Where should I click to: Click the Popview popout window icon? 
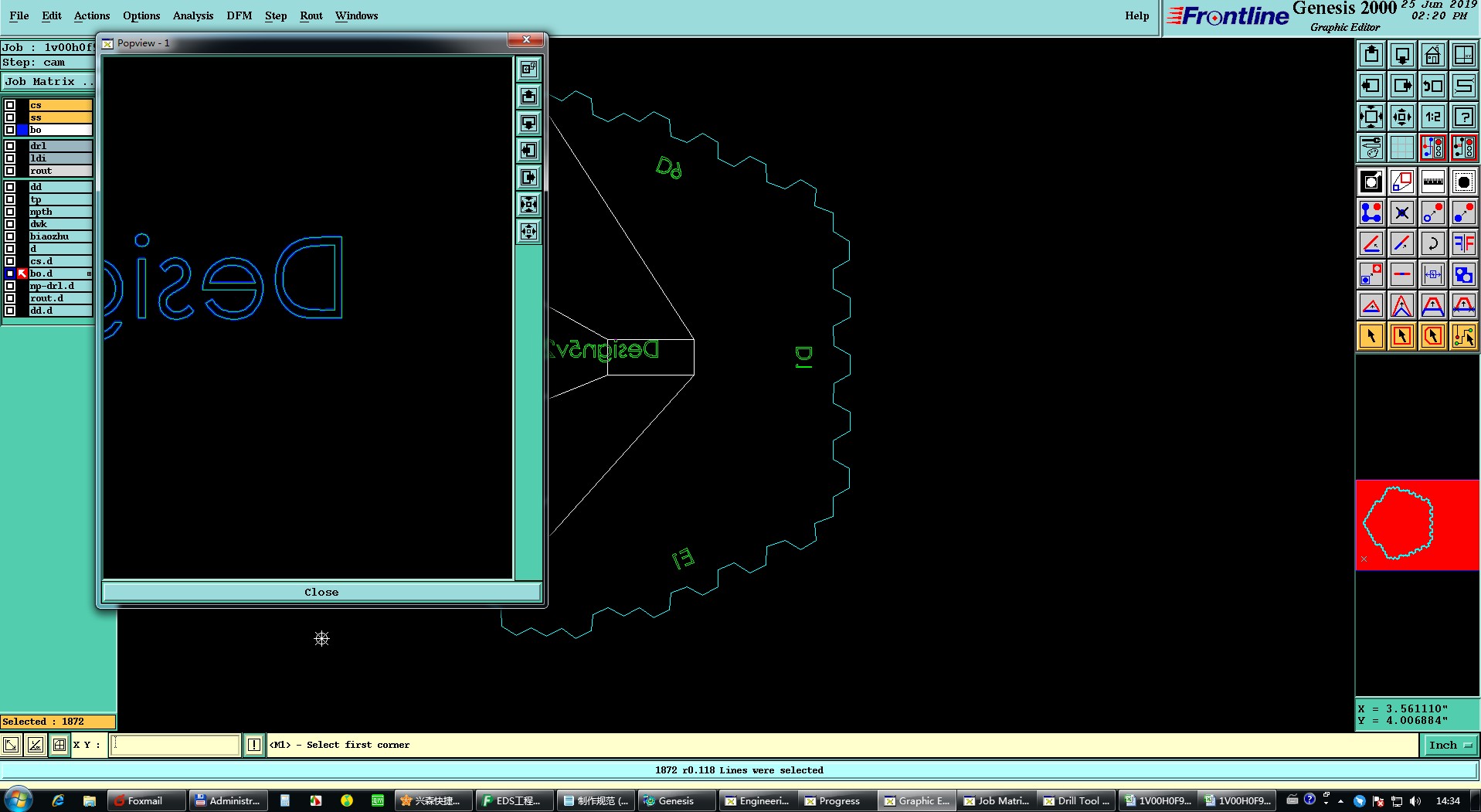pyautogui.click(x=528, y=69)
